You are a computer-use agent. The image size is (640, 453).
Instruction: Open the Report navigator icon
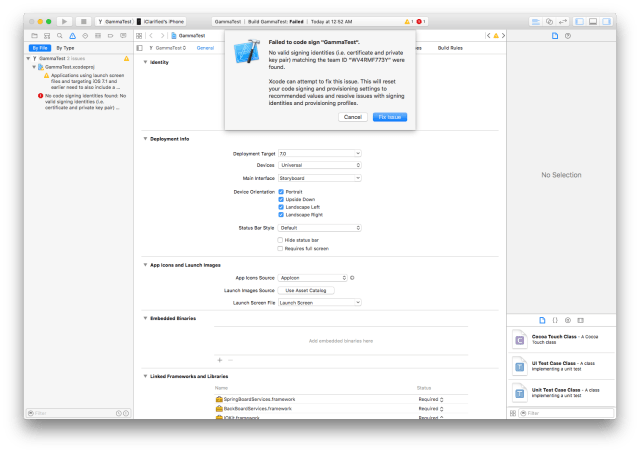(x=123, y=36)
